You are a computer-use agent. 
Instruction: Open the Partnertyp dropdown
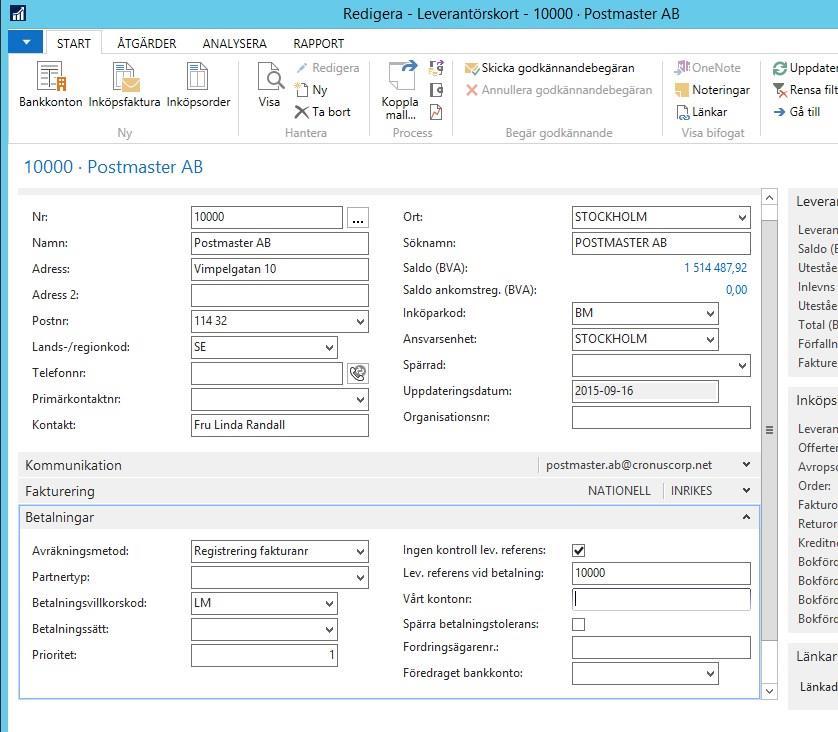[x=360, y=578]
